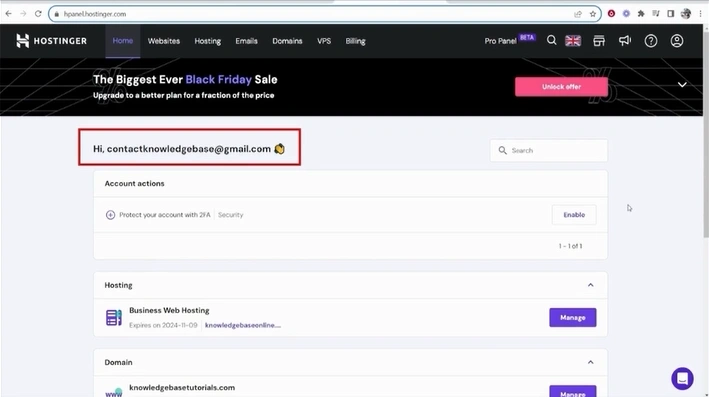Collapse the Black Friday banner chevron
Screen dimensions: 709x397
click(682, 85)
